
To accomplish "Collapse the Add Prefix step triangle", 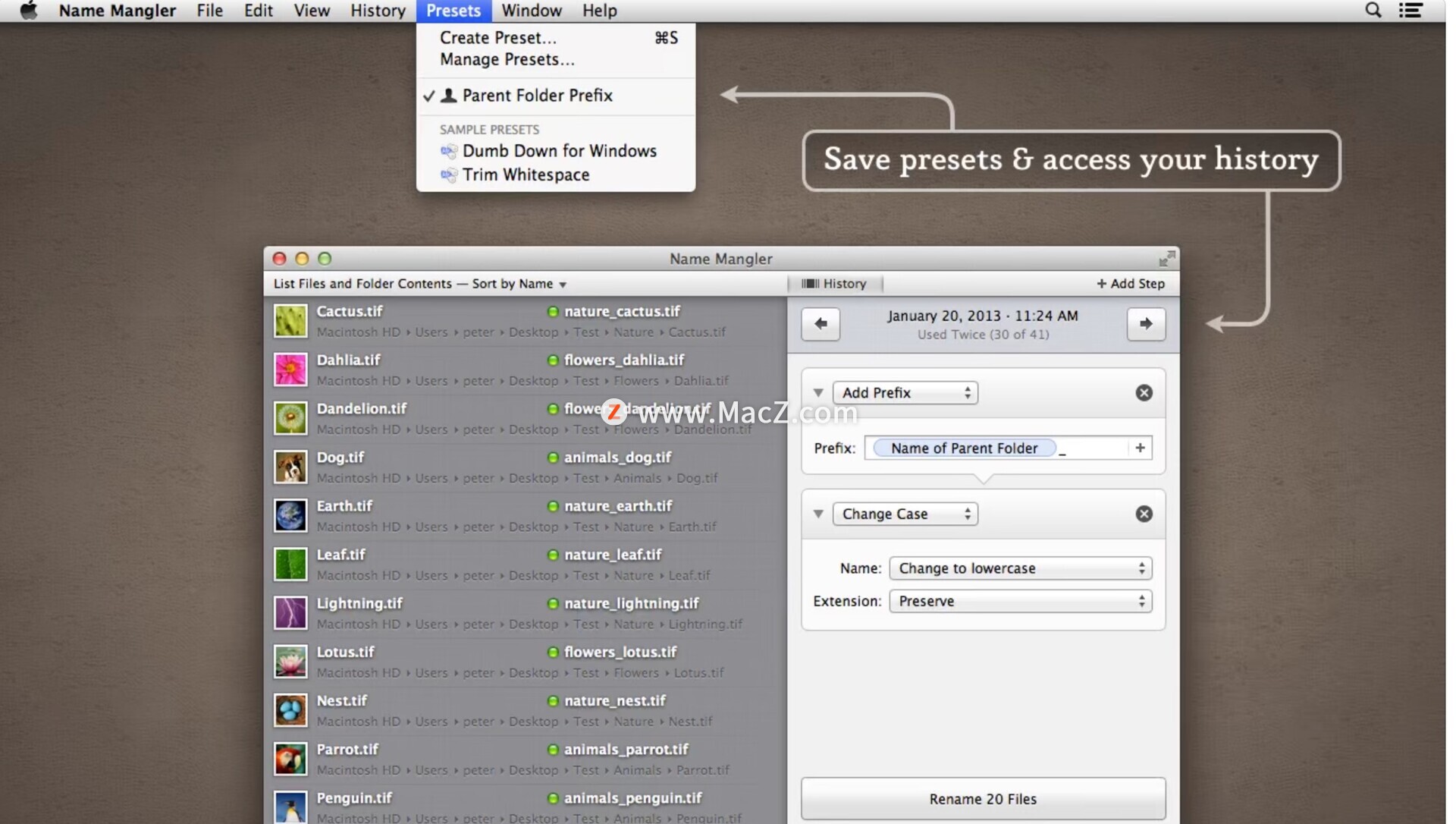I will point(818,393).
